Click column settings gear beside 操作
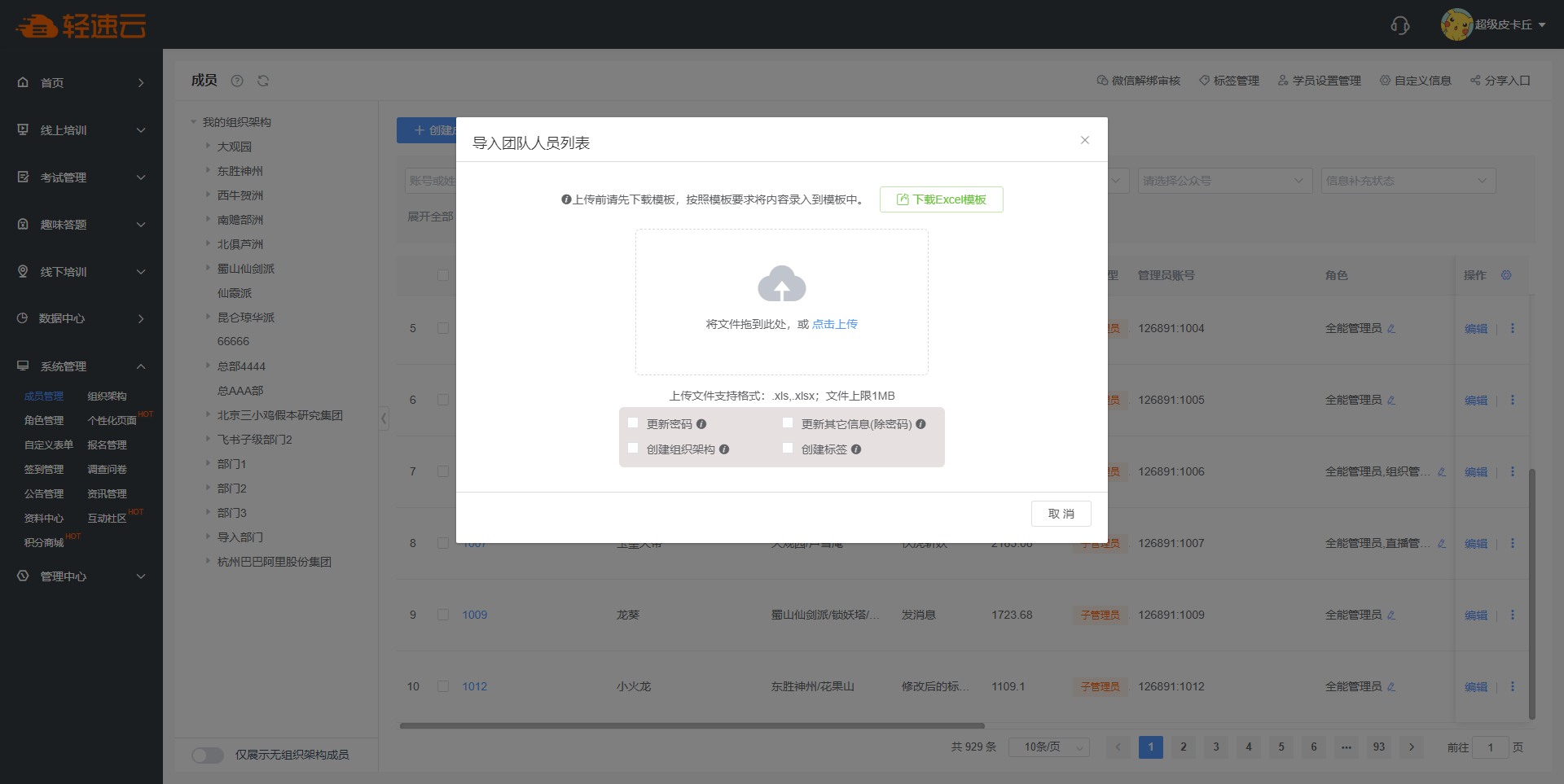 point(1506,275)
